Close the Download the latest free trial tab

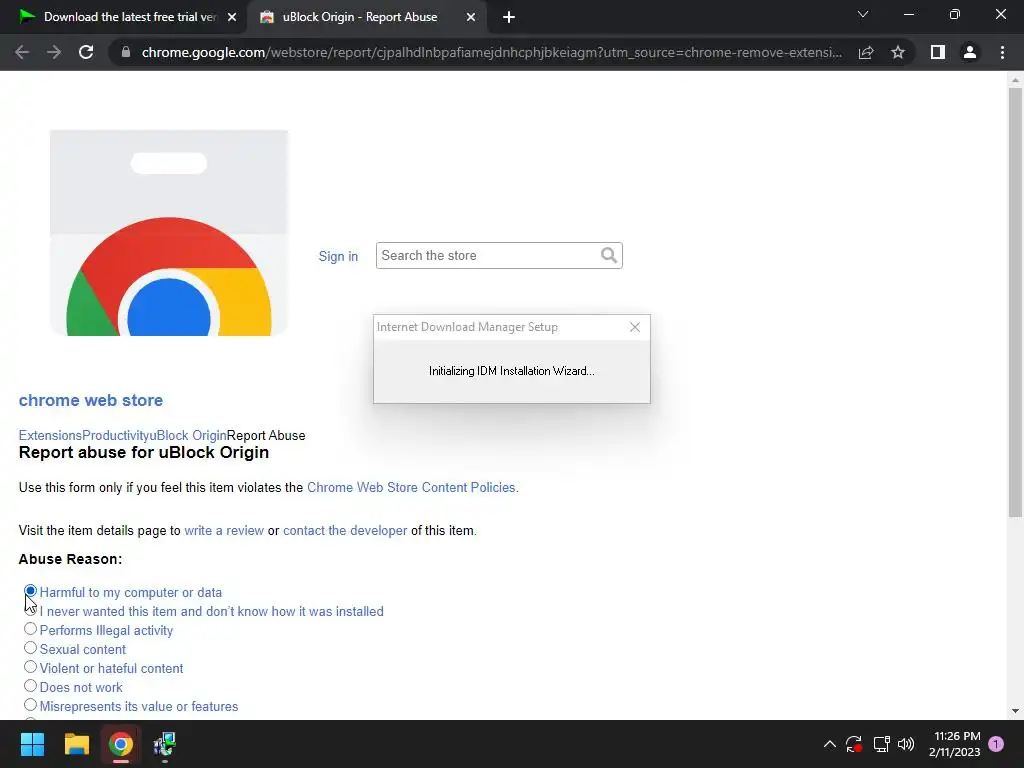(x=232, y=17)
